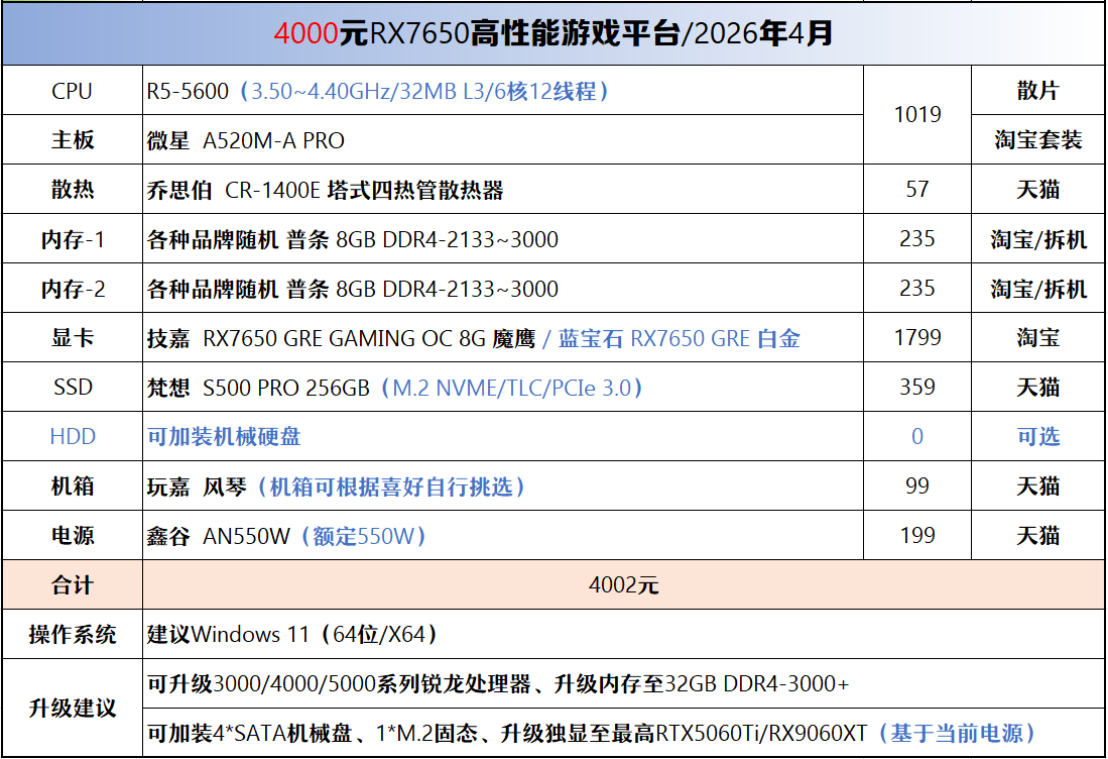1108x759 pixels.
Task: Select the GPU price 1799
Action: tap(917, 338)
